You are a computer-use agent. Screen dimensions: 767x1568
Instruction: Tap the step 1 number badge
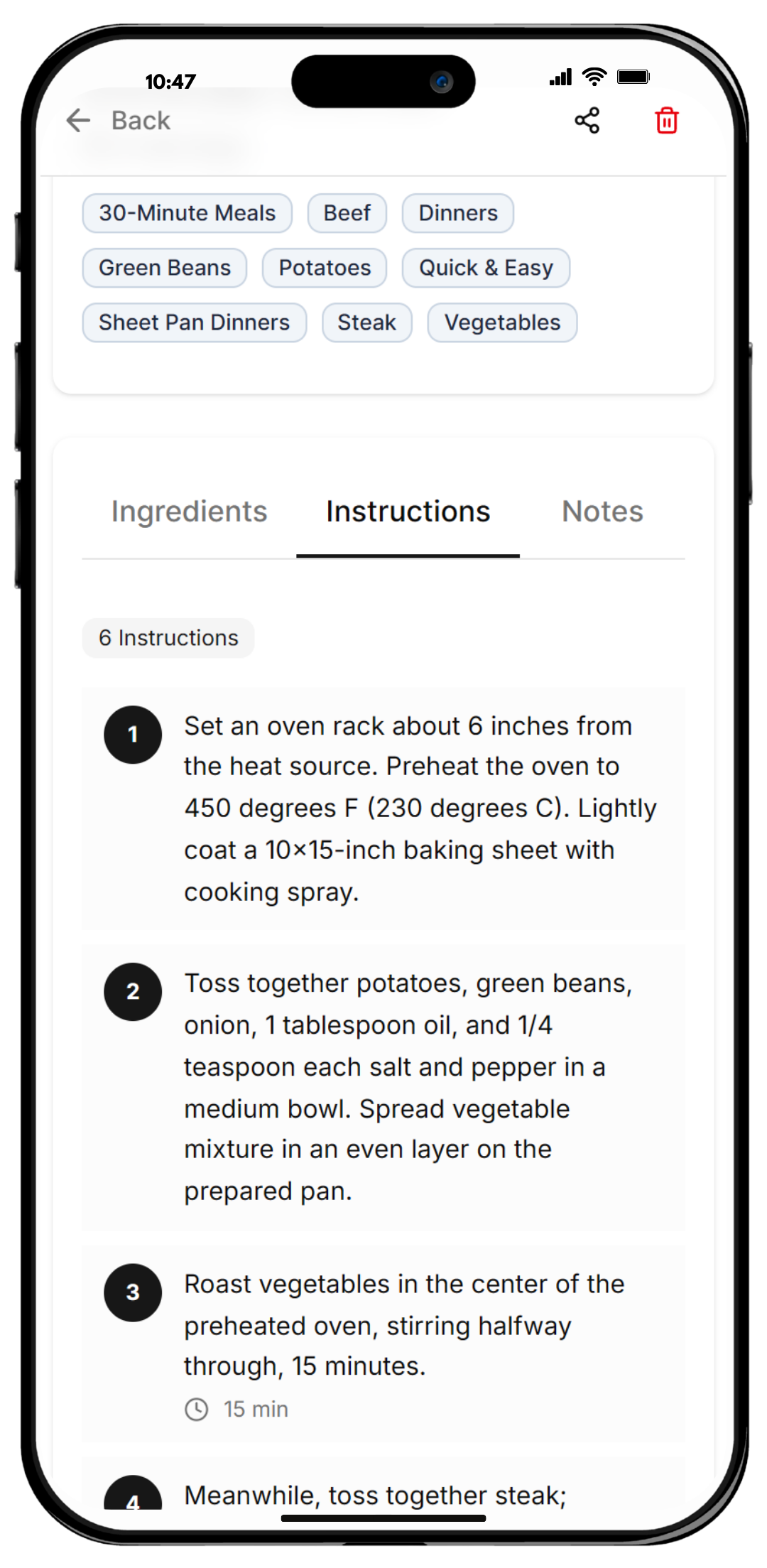point(133,735)
